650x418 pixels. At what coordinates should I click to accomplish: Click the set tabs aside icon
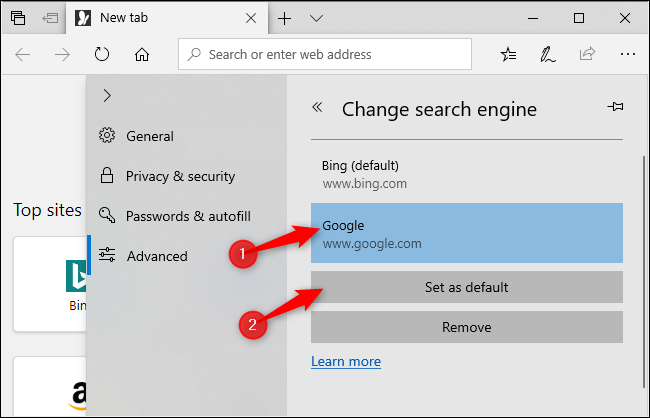(47, 18)
